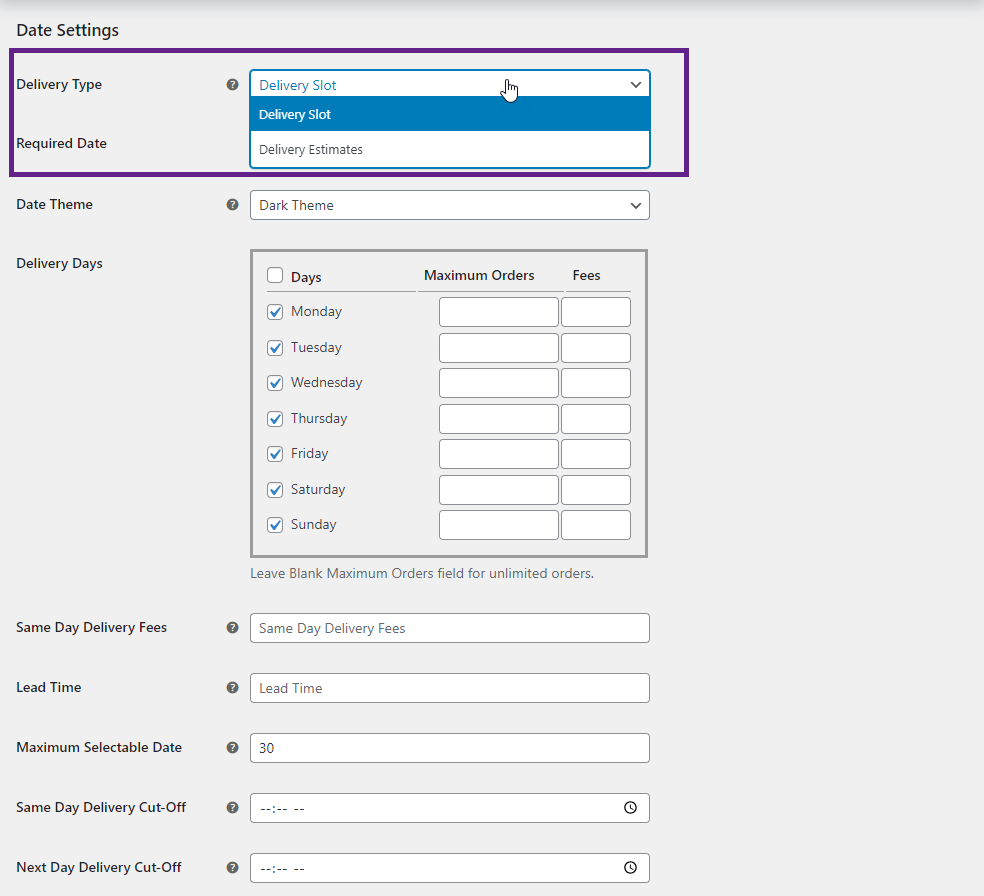Click Wednesday Maximum Orders field
Image resolution: width=984 pixels, height=896 pixels.
(499, 383)
